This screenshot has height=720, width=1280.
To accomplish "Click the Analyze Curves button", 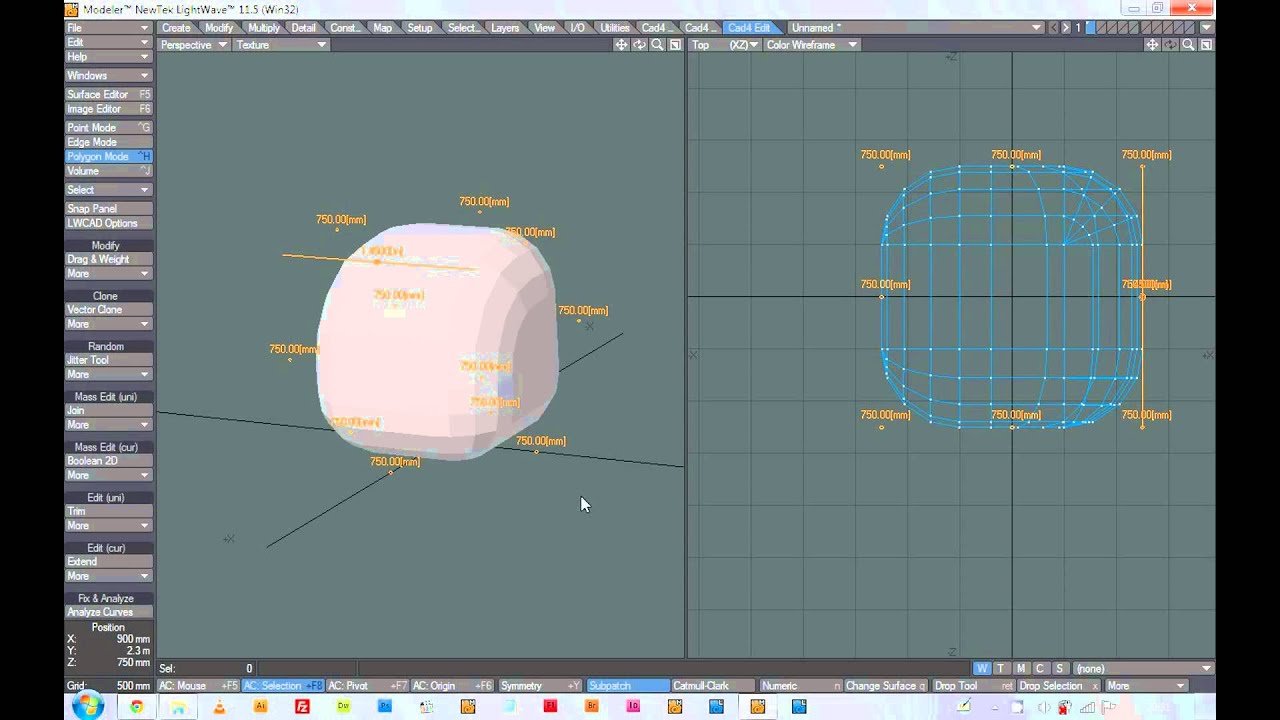I will (108, 612).
